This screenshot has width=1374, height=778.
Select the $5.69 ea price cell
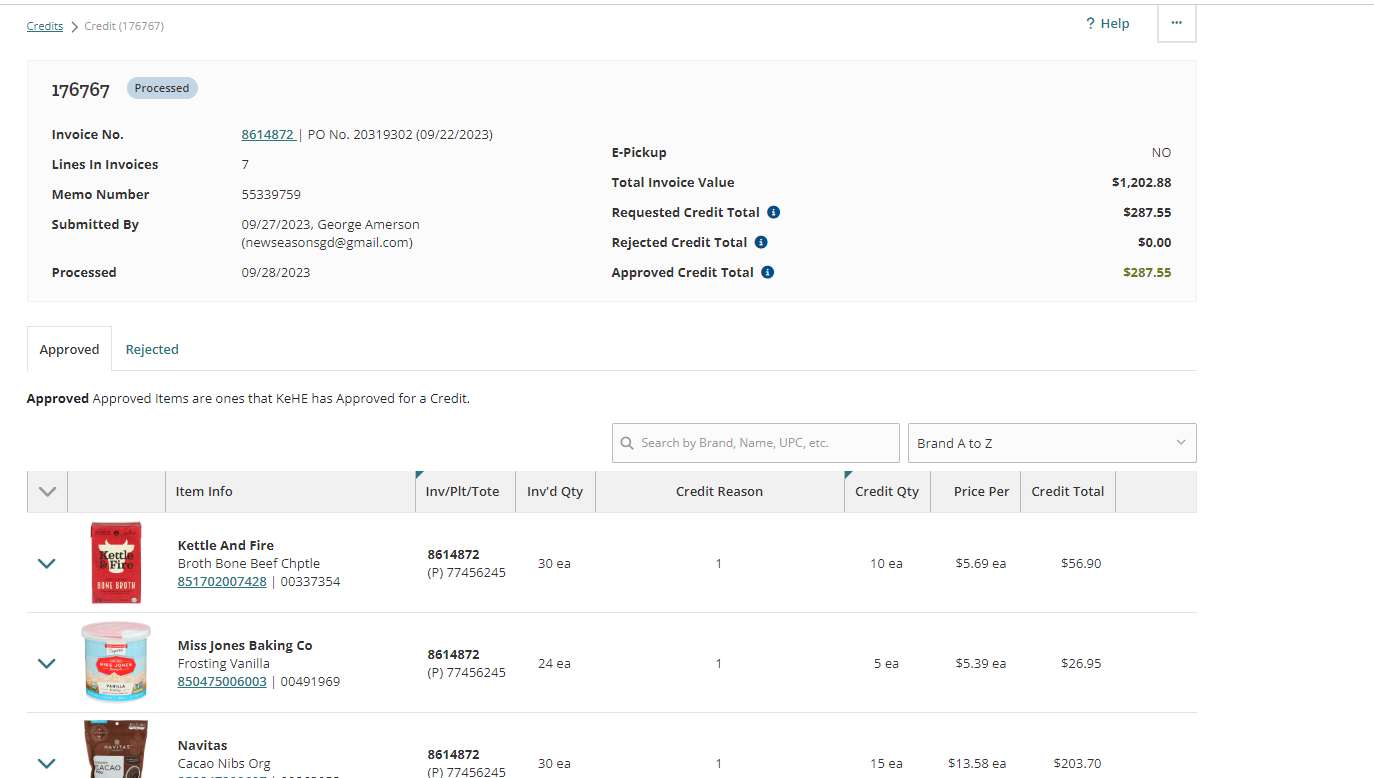click(980, 563)
